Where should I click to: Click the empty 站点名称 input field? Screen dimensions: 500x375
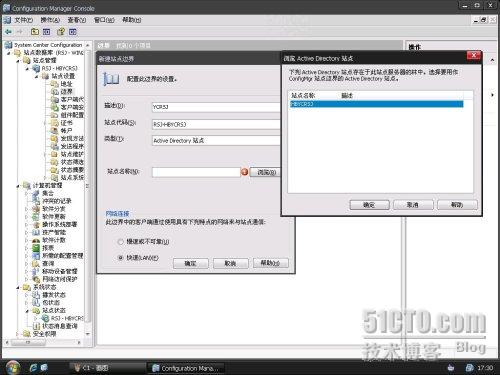tap(196, 172)
